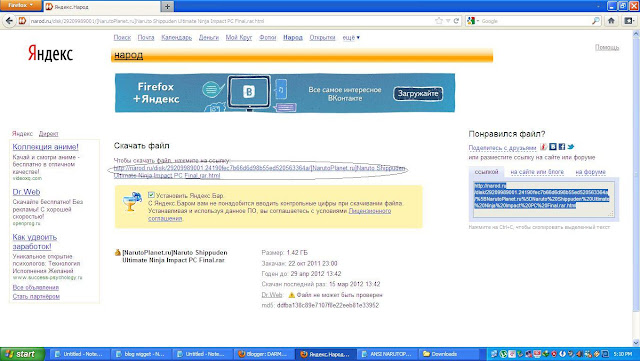Open the Dr.Web link in file details
This screenshot has height=361, width=640.
point(272,294)
